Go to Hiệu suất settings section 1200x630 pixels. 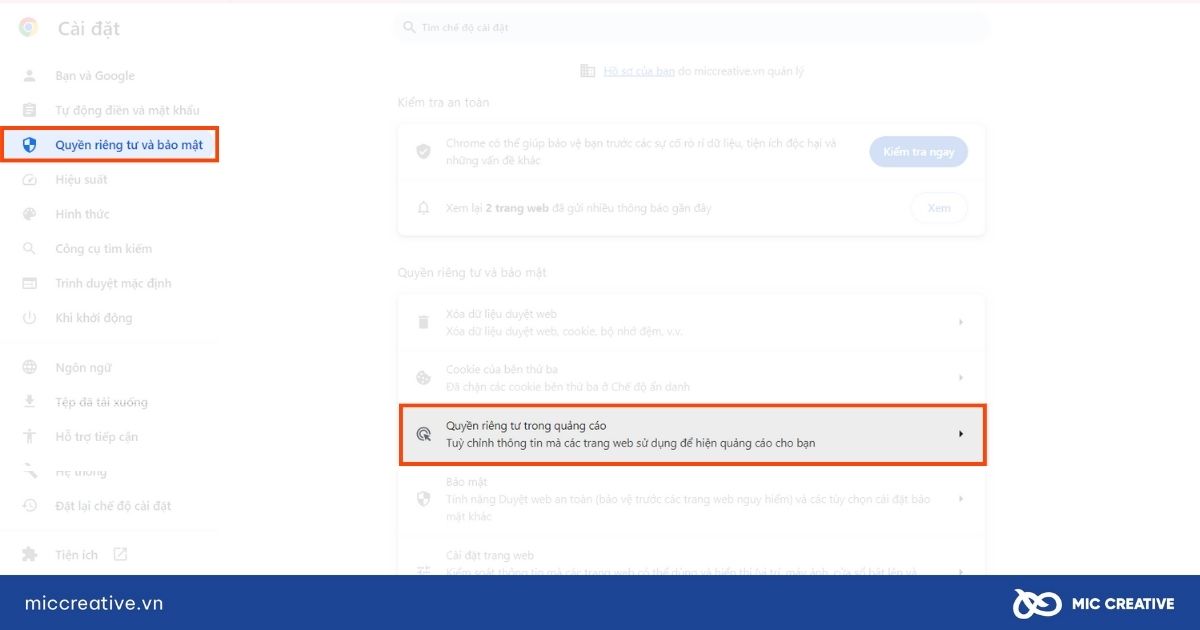click(81, 180)
